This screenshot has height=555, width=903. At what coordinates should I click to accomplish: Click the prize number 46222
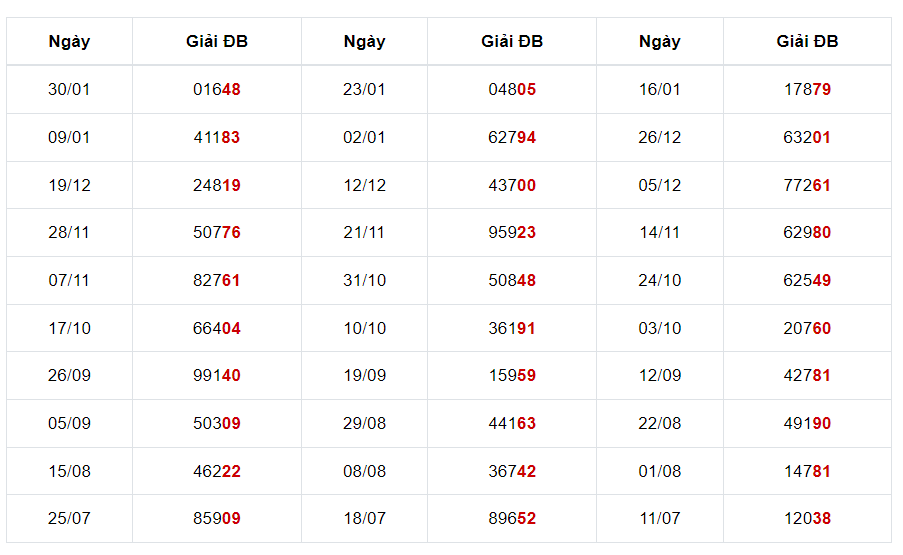click(x=217, y=471)
